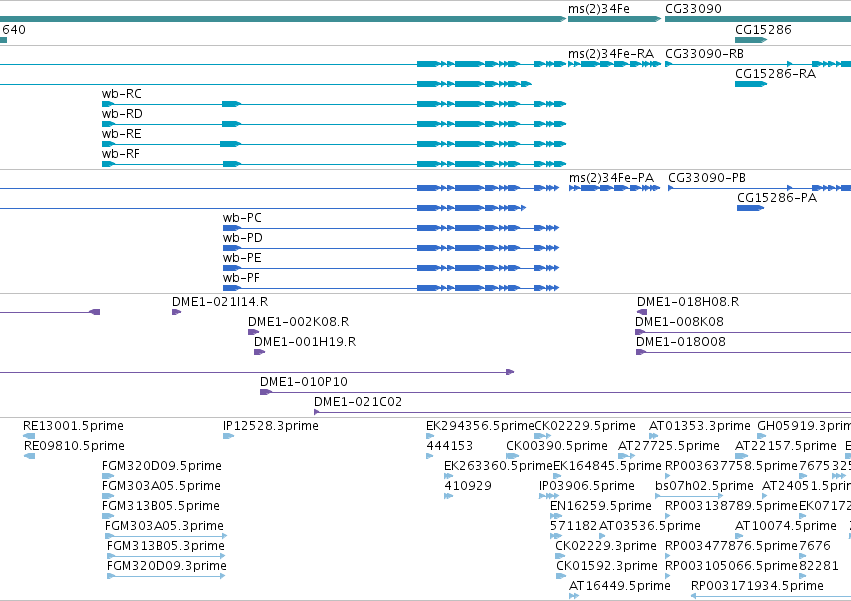
Task: Click the 444153 EST label
Action: 449,446
